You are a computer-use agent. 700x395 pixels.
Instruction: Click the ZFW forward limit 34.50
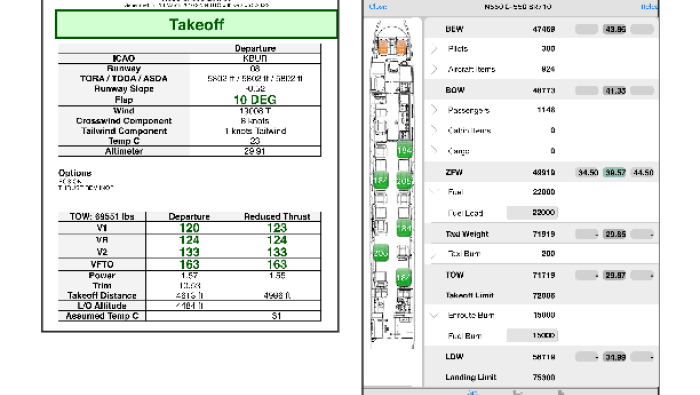coord(587,172)
